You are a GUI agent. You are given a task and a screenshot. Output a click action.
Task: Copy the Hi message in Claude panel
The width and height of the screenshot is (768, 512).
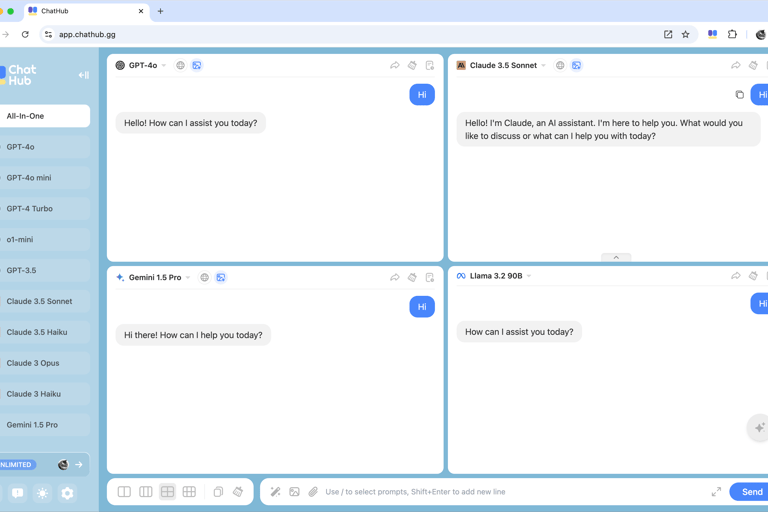(x=740, y=95)
